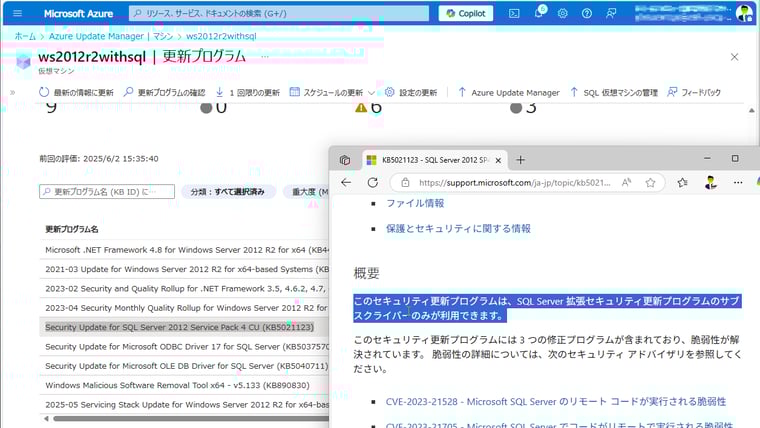
Task: Open the 分類 : すべて選択済み filter
Action: click(x=227, y=192)
